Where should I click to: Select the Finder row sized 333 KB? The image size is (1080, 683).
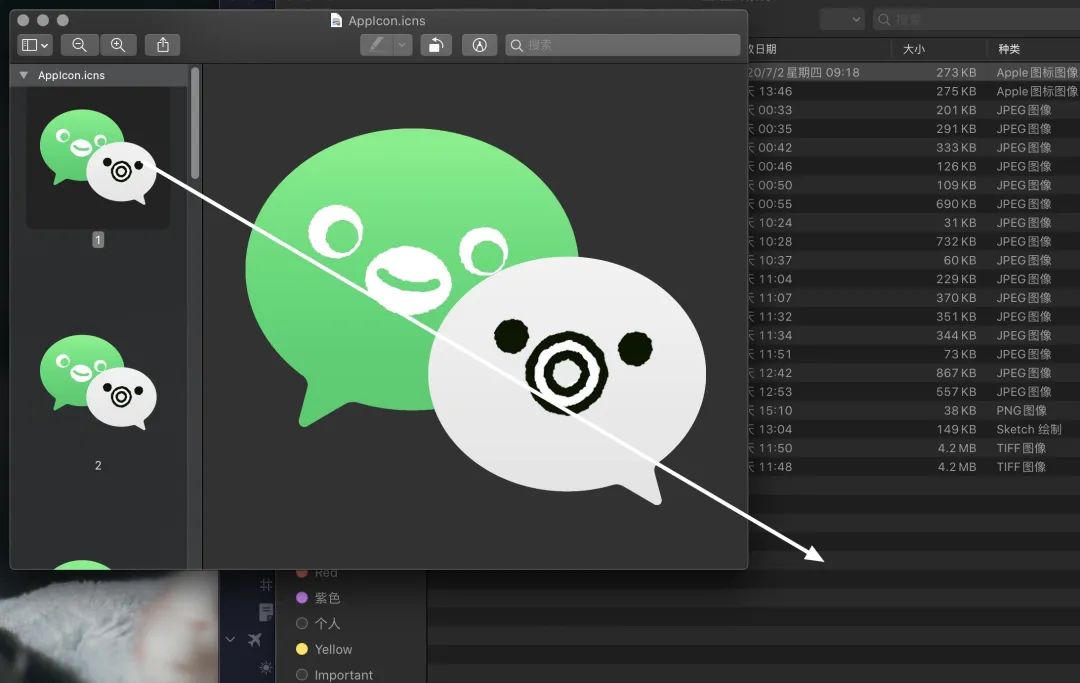tap(914, 147)
